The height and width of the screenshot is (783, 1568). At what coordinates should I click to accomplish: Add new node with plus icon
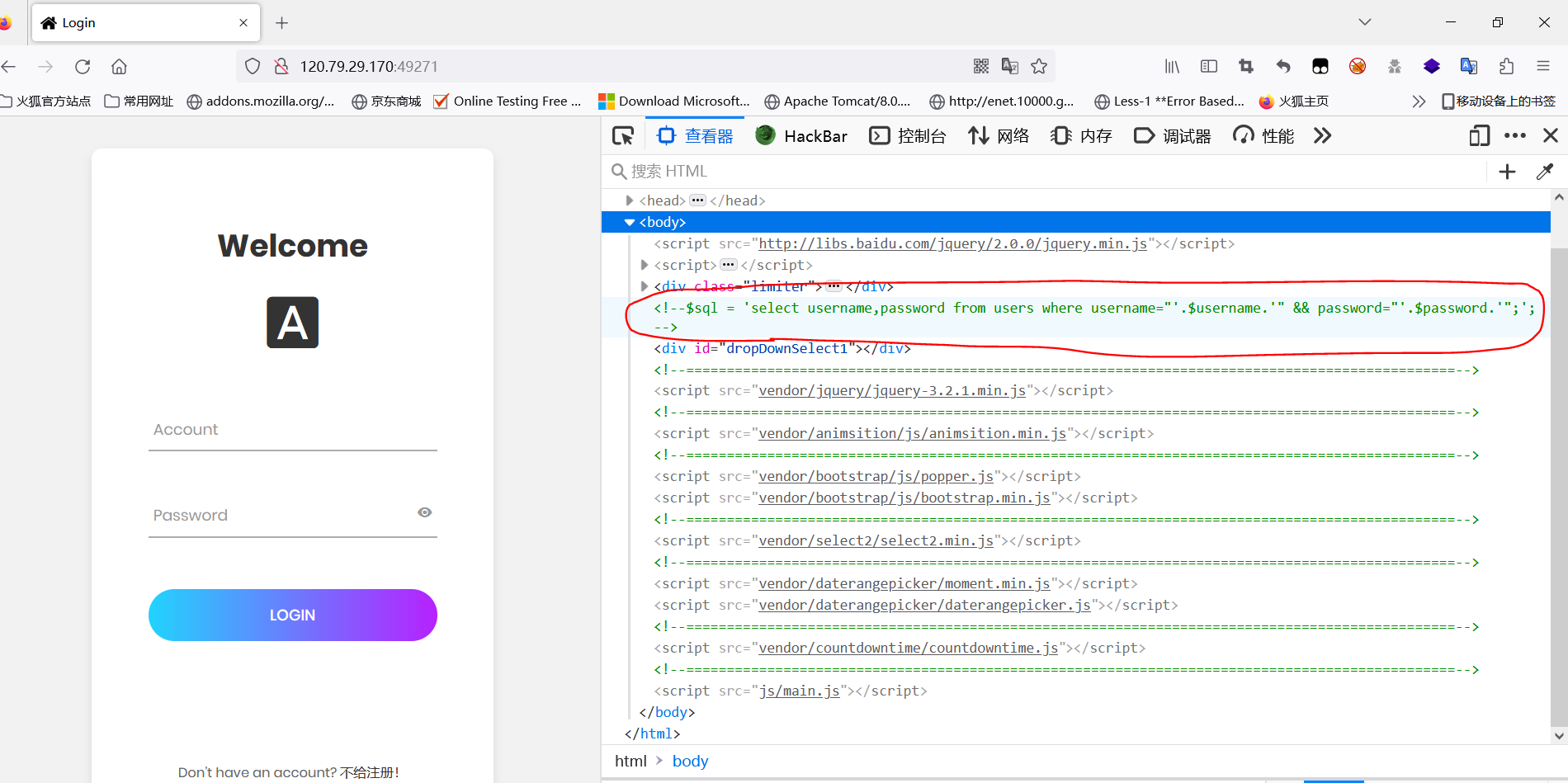[x=1507, y=171]
